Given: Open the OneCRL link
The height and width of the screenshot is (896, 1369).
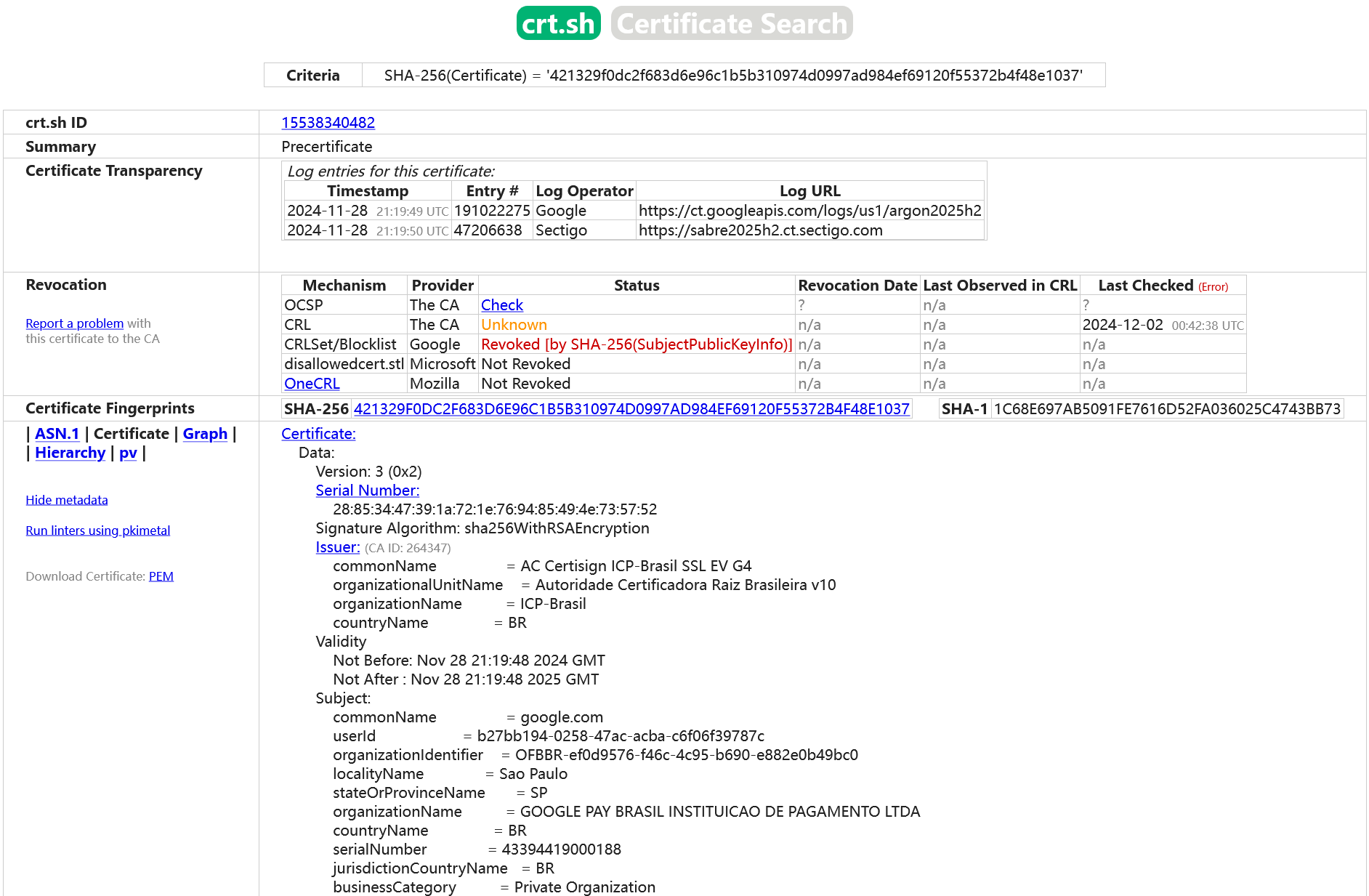Looking at the screenshot, I should [312, 384].
